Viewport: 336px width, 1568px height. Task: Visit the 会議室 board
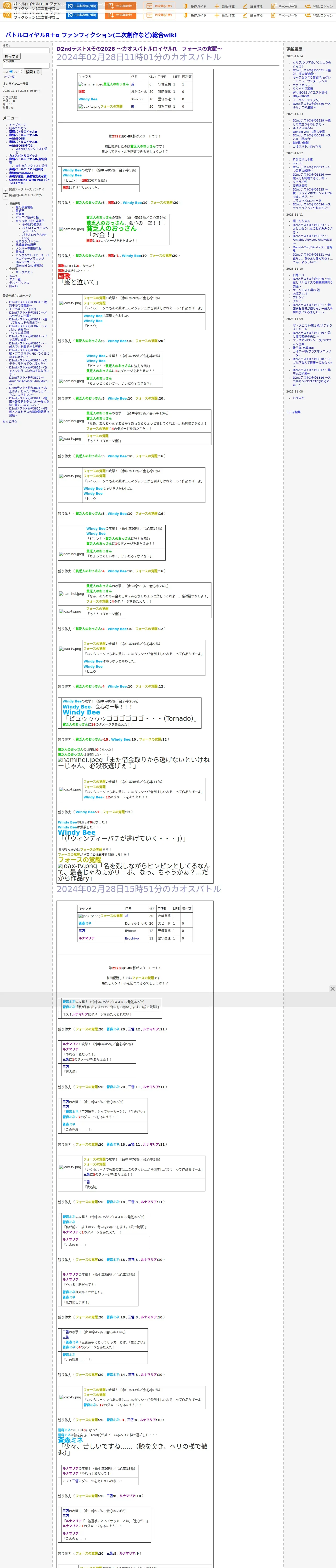pos(20,214)
